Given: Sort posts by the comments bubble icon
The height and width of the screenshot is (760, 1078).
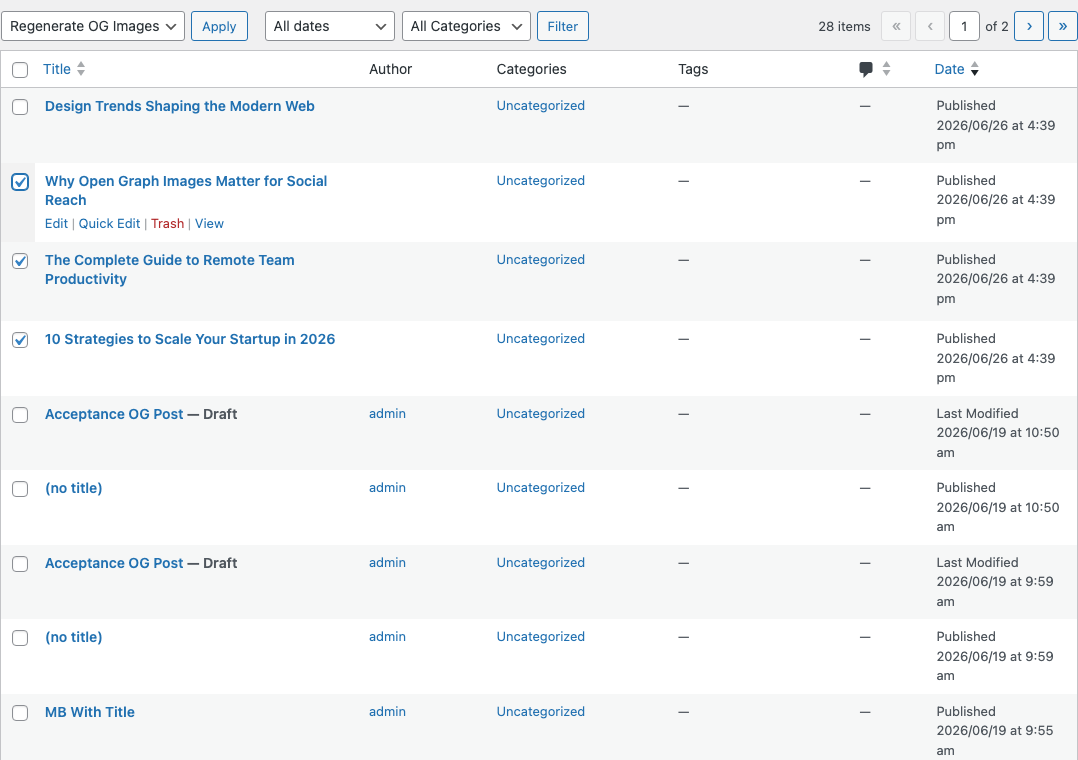Looking at the screenshot, I should click(866, 69).
